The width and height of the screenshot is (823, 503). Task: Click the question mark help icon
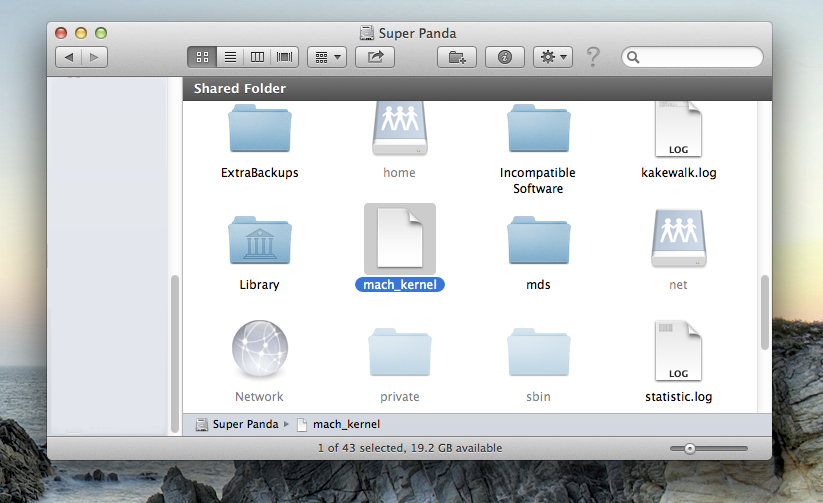coord(593,57)
